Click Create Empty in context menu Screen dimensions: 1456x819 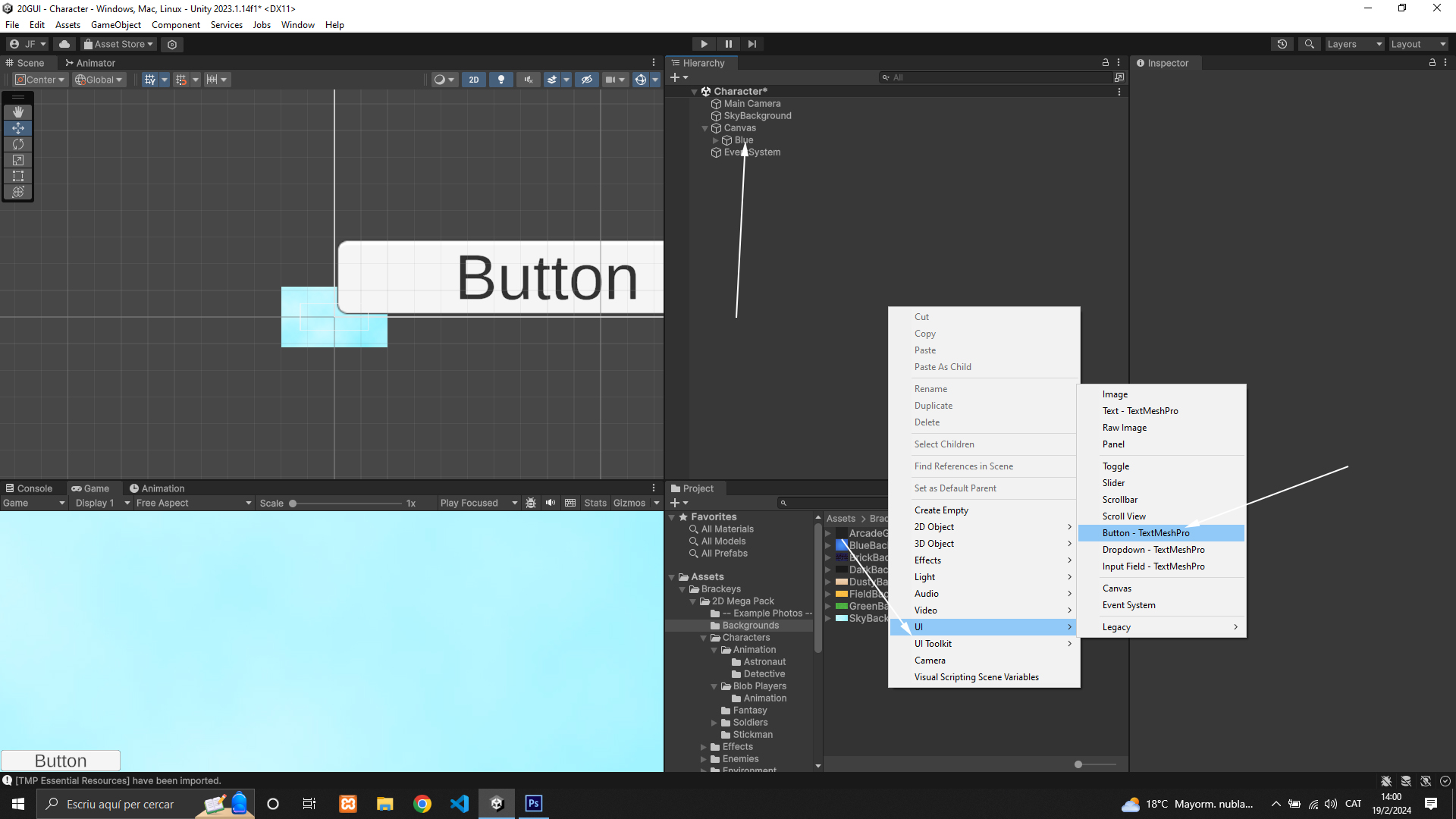tap(941, 510)
